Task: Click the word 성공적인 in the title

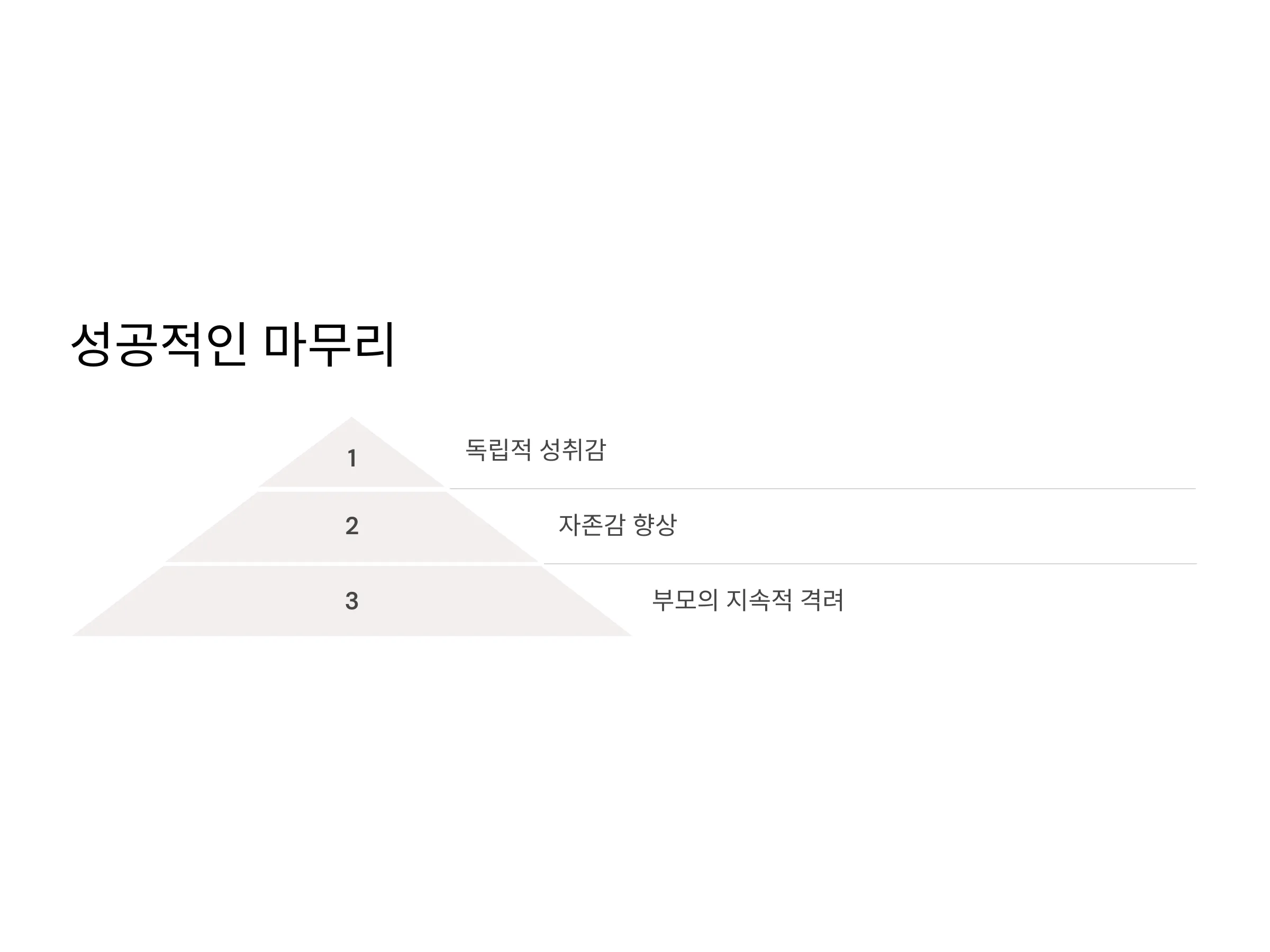Action: (159, 344)
